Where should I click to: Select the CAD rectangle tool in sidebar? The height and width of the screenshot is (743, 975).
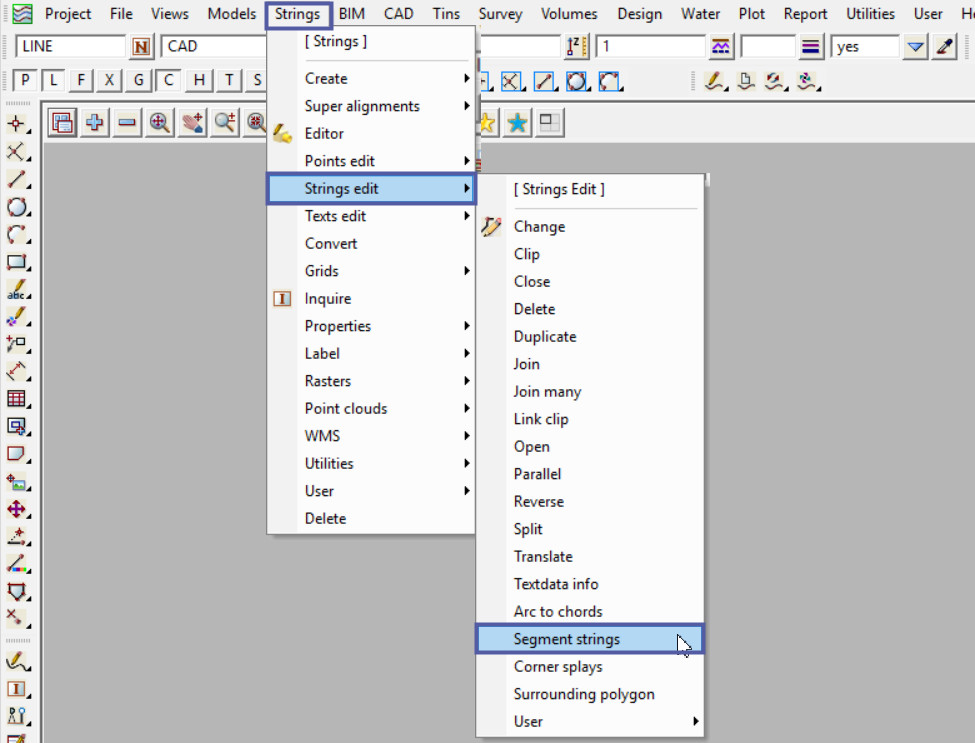coord(17,262)
